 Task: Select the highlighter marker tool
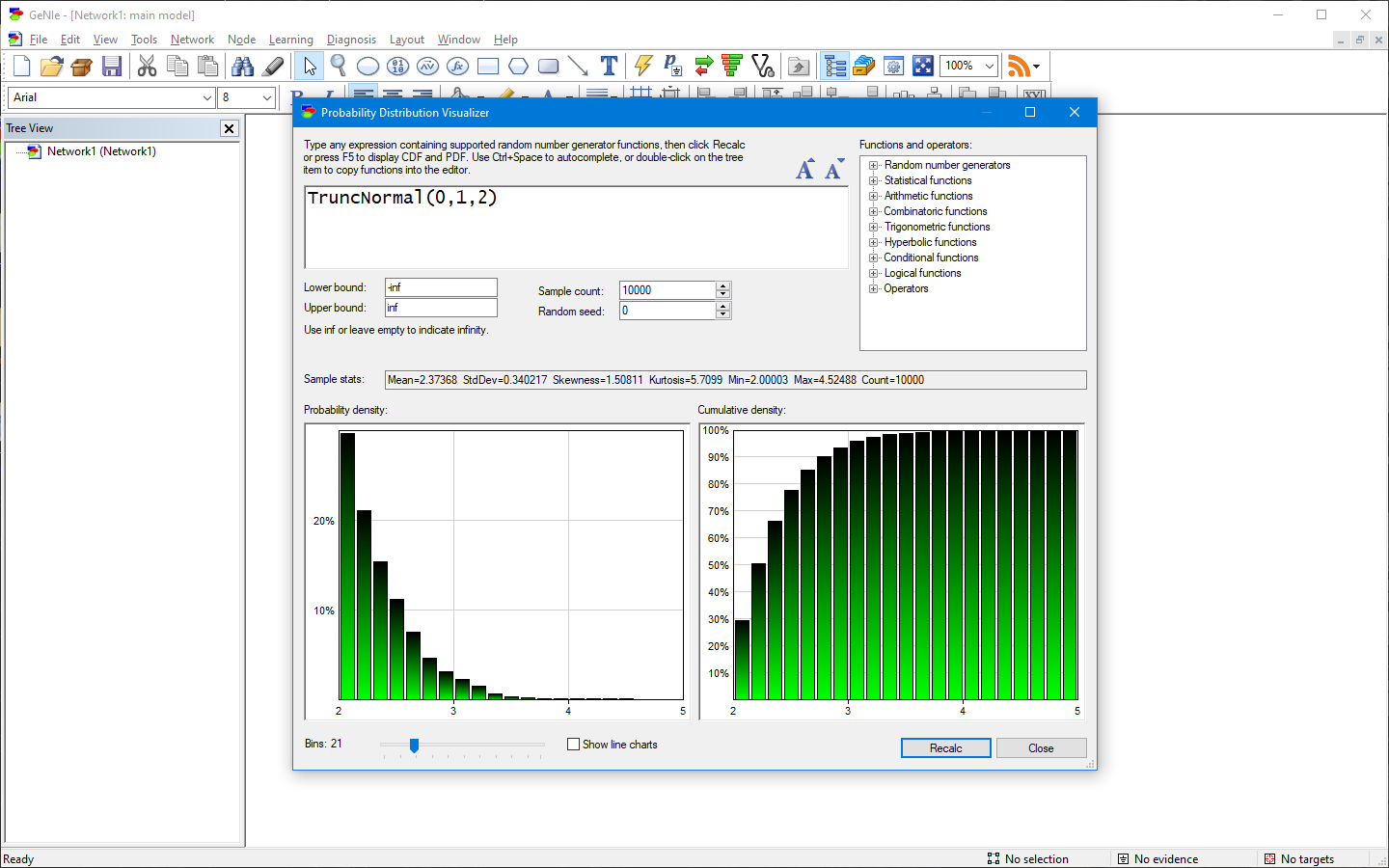coord(273,66)
